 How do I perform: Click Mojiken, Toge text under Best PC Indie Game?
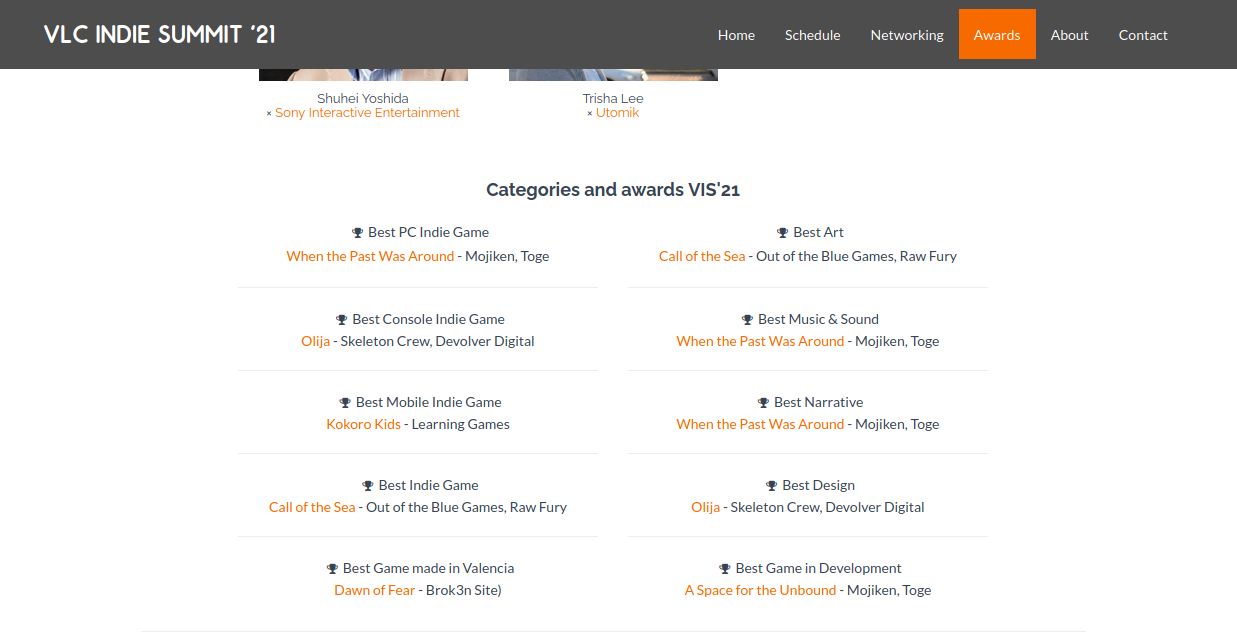click(507, 256)
